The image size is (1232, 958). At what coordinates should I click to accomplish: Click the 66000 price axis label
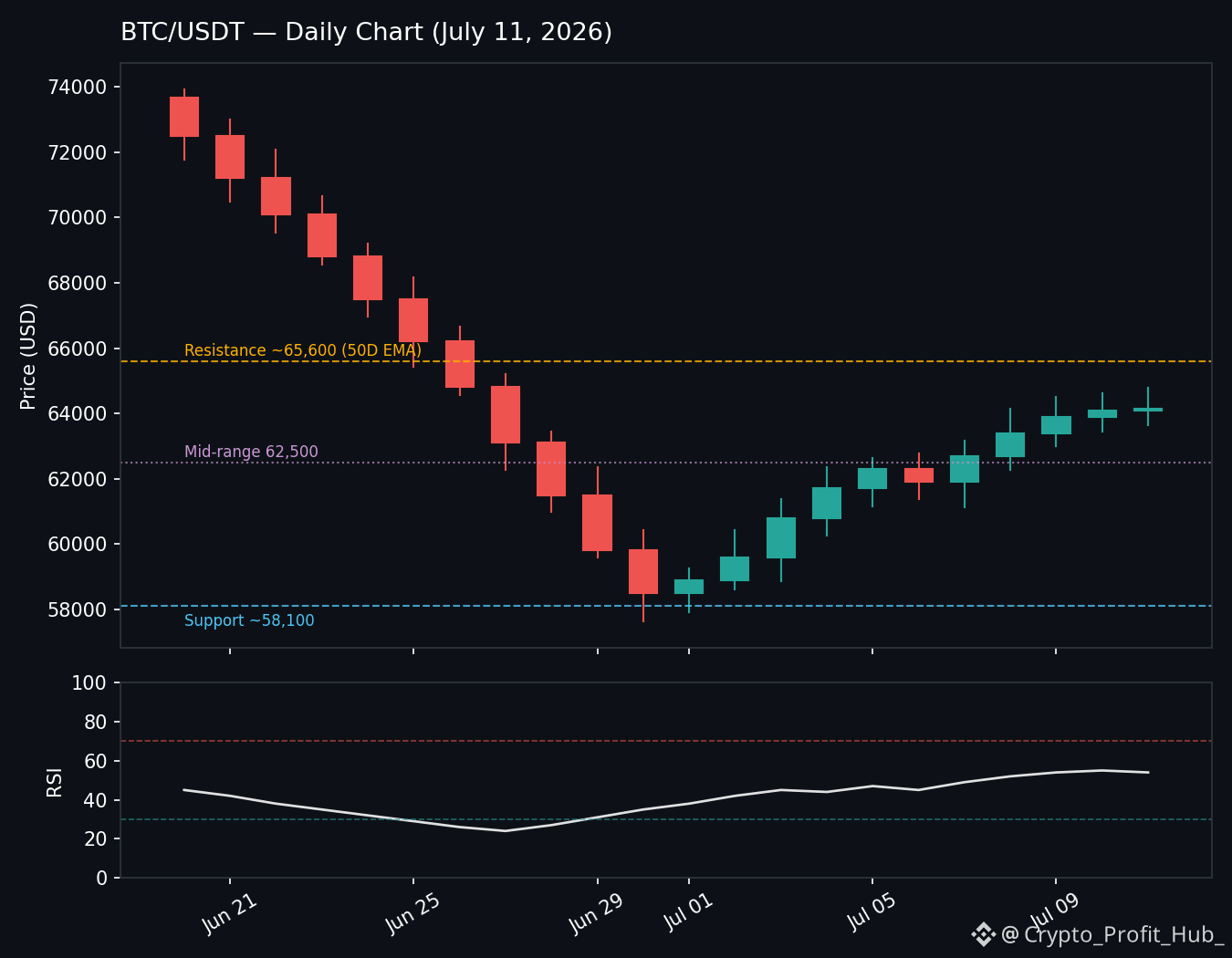tap(77, 349)
